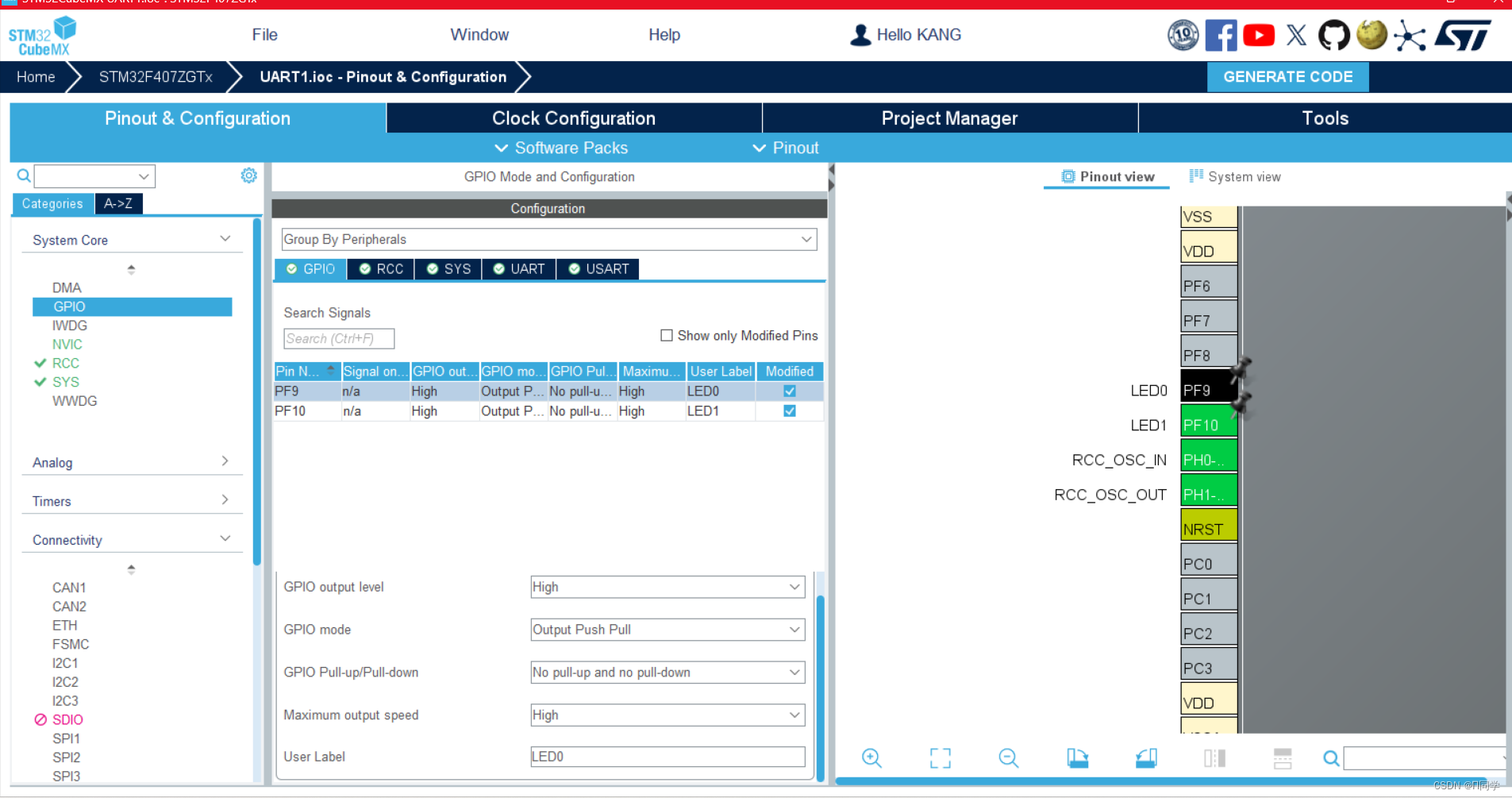Open the category search combo box
Viewport: 1512px width, 798px height.
(x=94, y=176)
